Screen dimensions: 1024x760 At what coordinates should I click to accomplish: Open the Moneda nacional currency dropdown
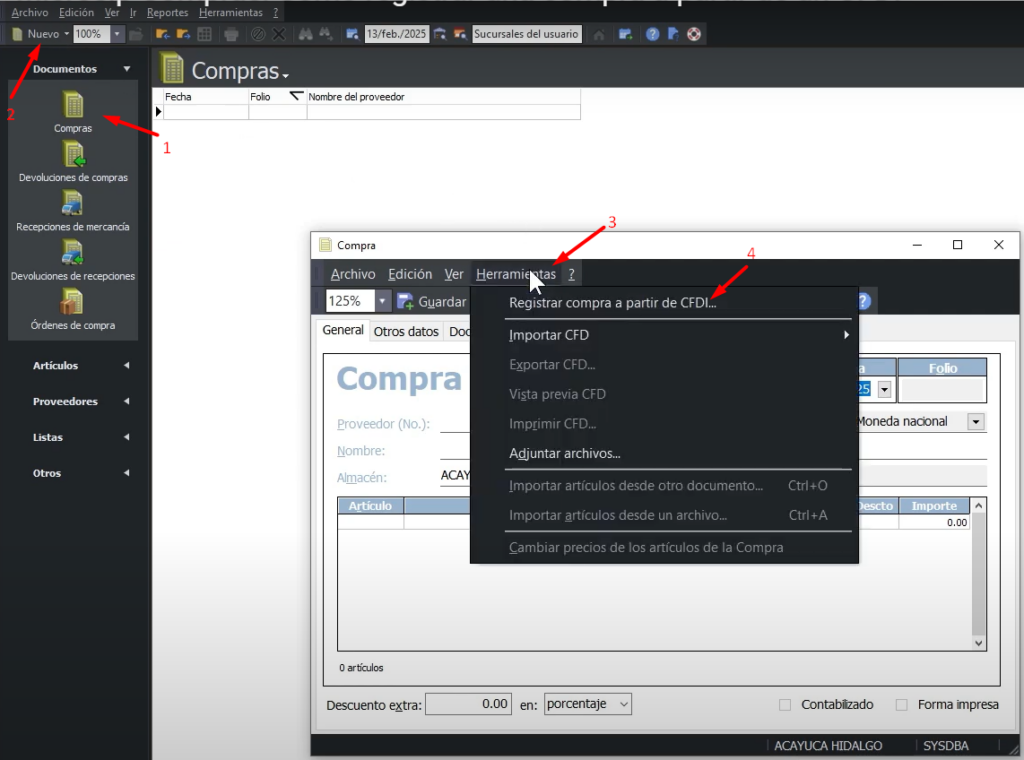point(975,422)
